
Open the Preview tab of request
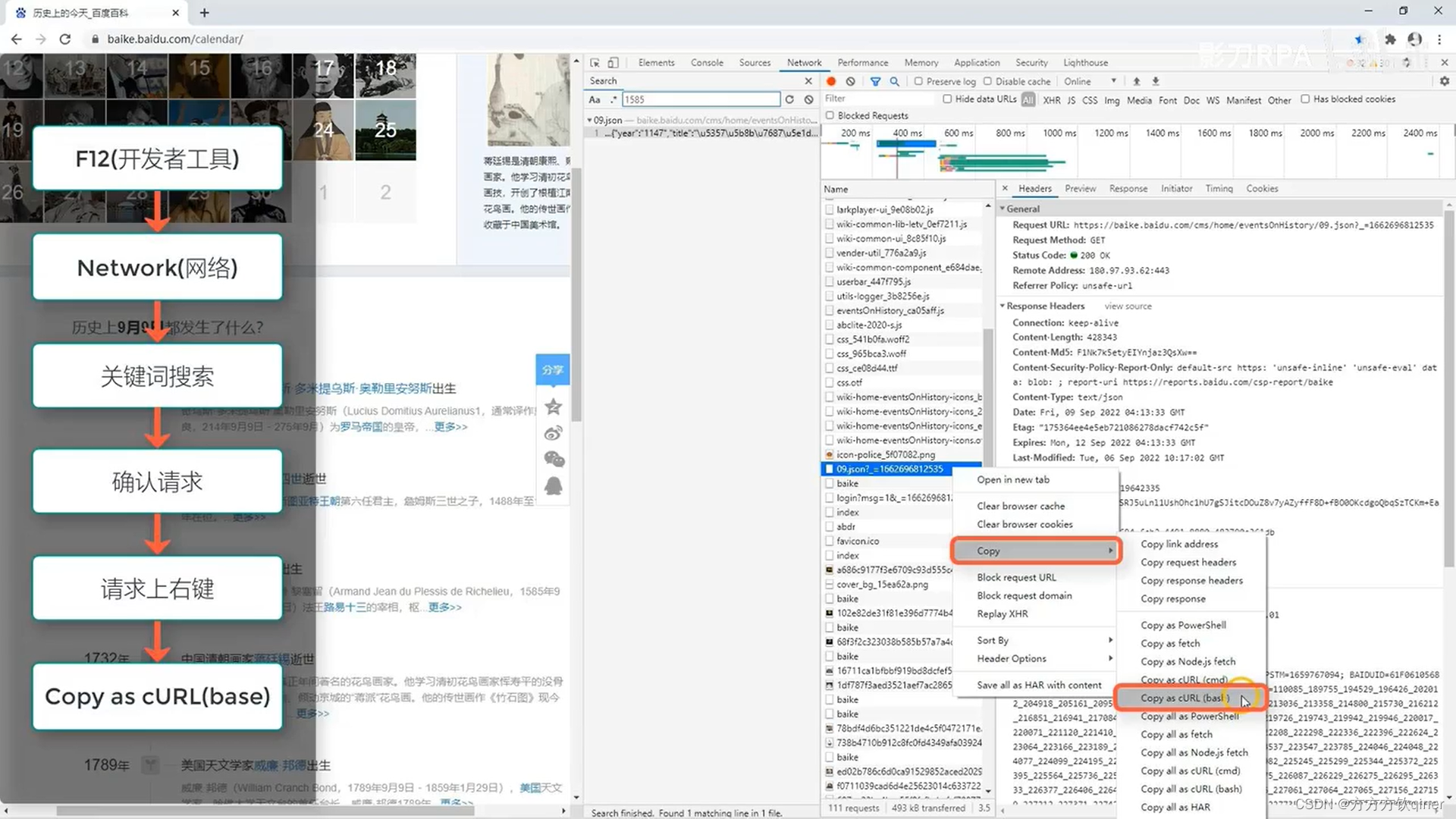tap(1080, 189)
